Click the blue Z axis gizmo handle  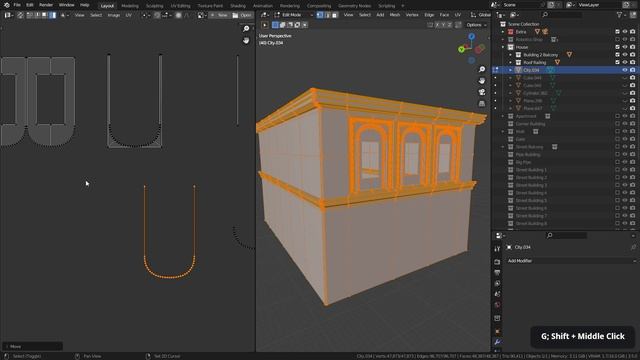point(471,36)
